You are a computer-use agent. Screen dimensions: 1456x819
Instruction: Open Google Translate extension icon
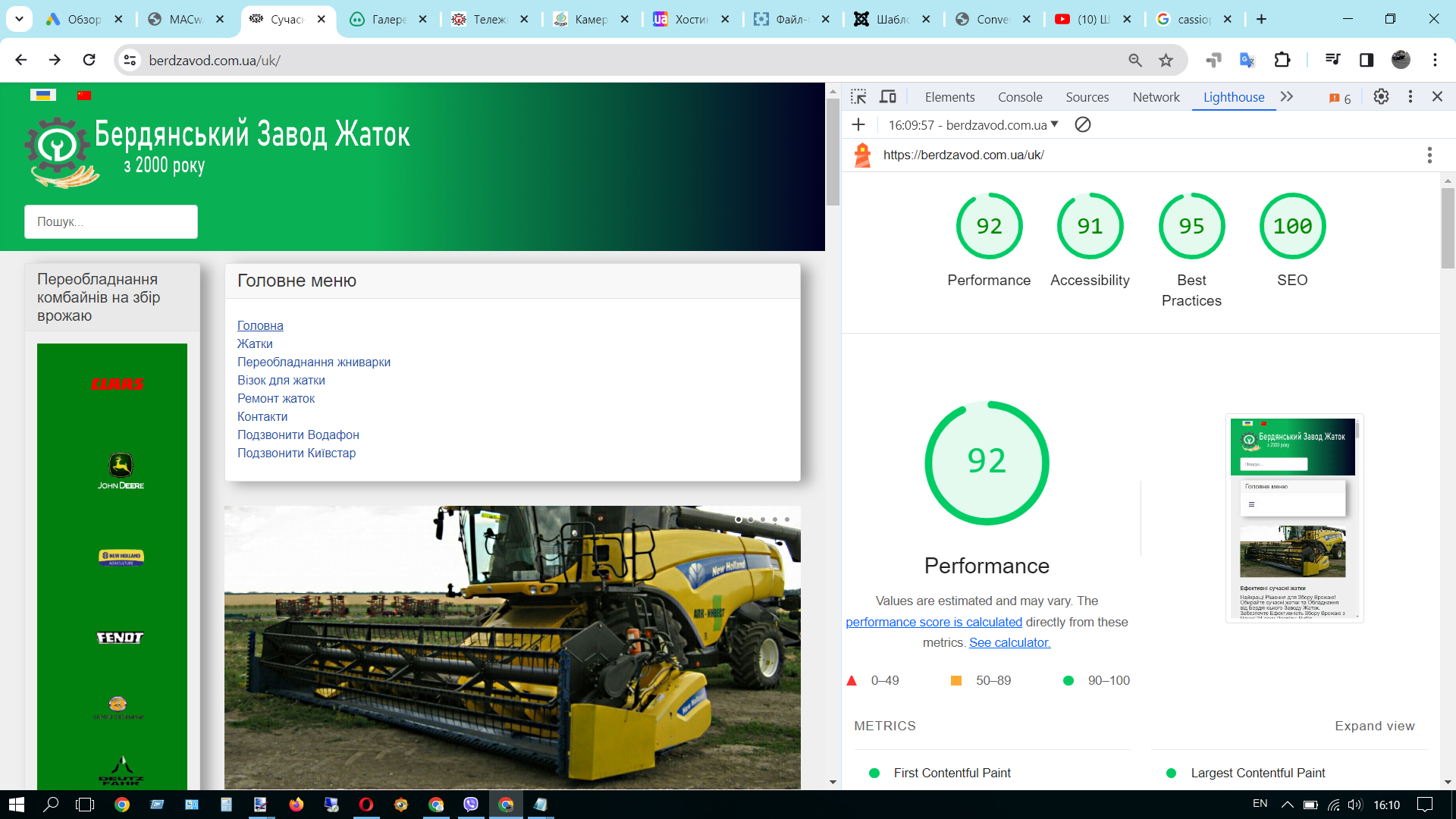pos(1247,60)
